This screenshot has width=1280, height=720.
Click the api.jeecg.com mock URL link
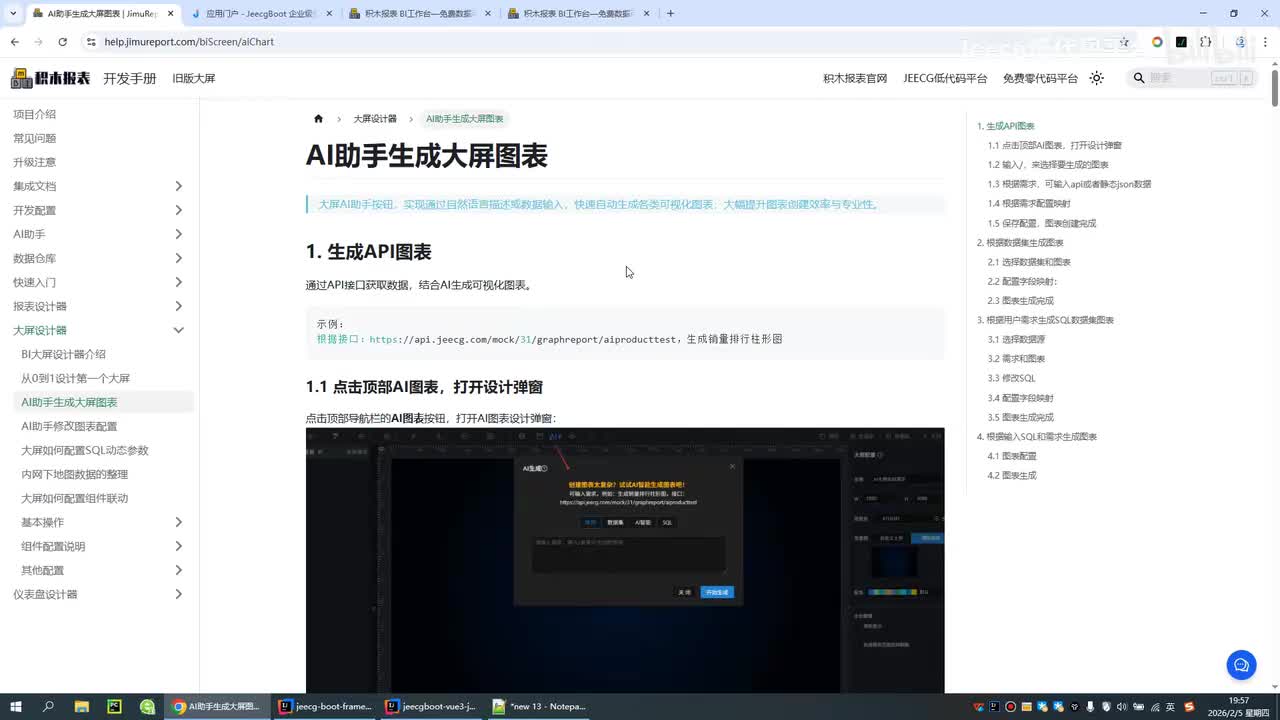coord(523,339)
